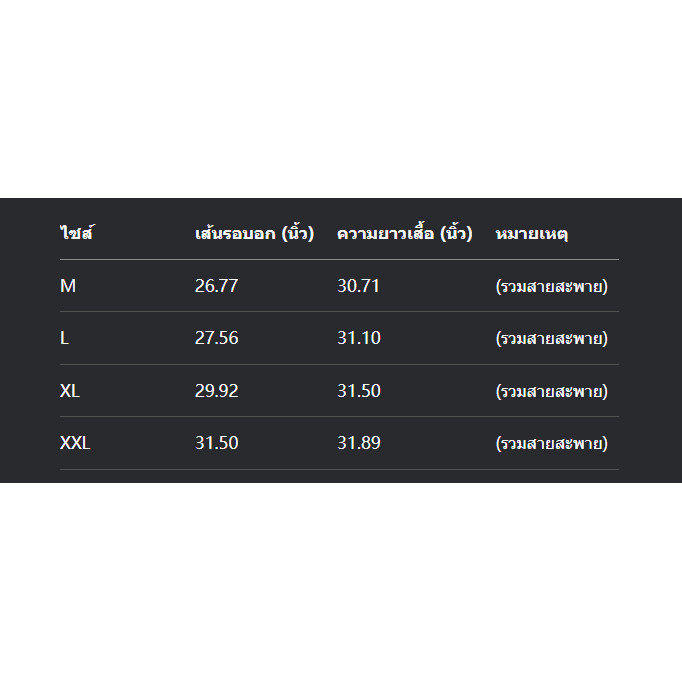Screen dimensions: 682x682
Task: Select the (รวมสายสะพาย) note in XXL row
Action: pyautogui.click(x=552, y=444)
